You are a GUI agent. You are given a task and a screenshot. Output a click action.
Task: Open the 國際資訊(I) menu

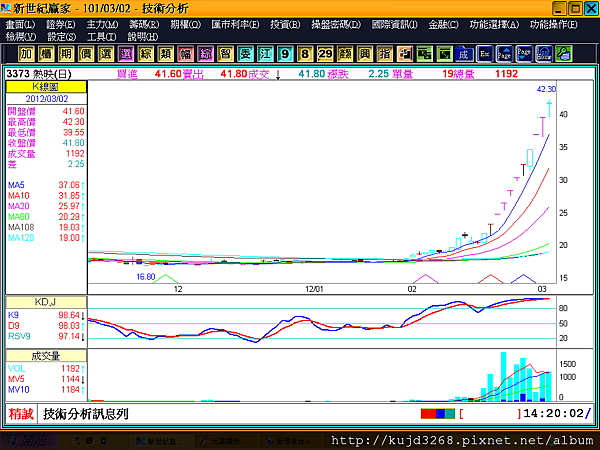[395, 25]
